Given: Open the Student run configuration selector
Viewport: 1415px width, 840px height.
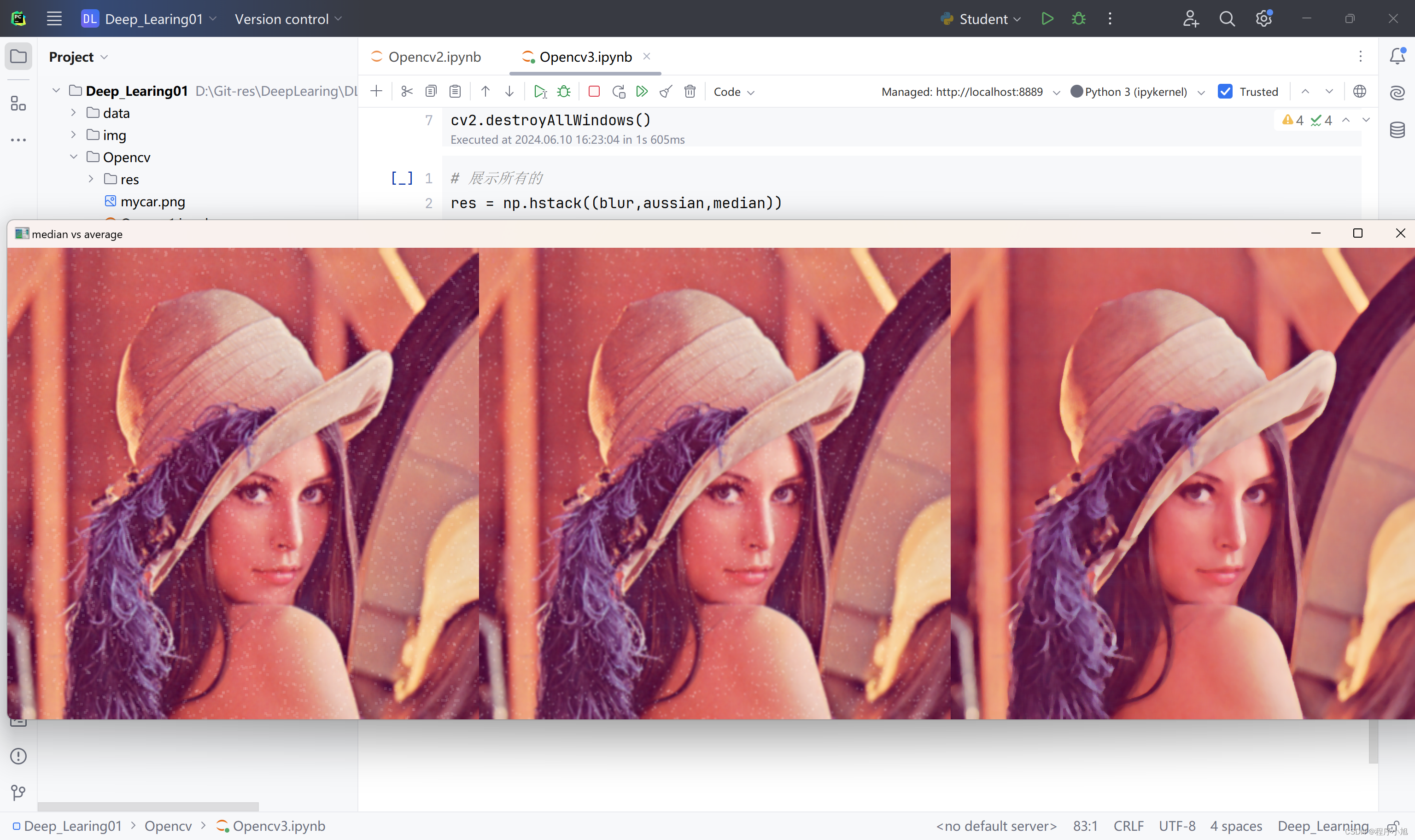Looking at the screenshot, I should [x=984, y=19].
